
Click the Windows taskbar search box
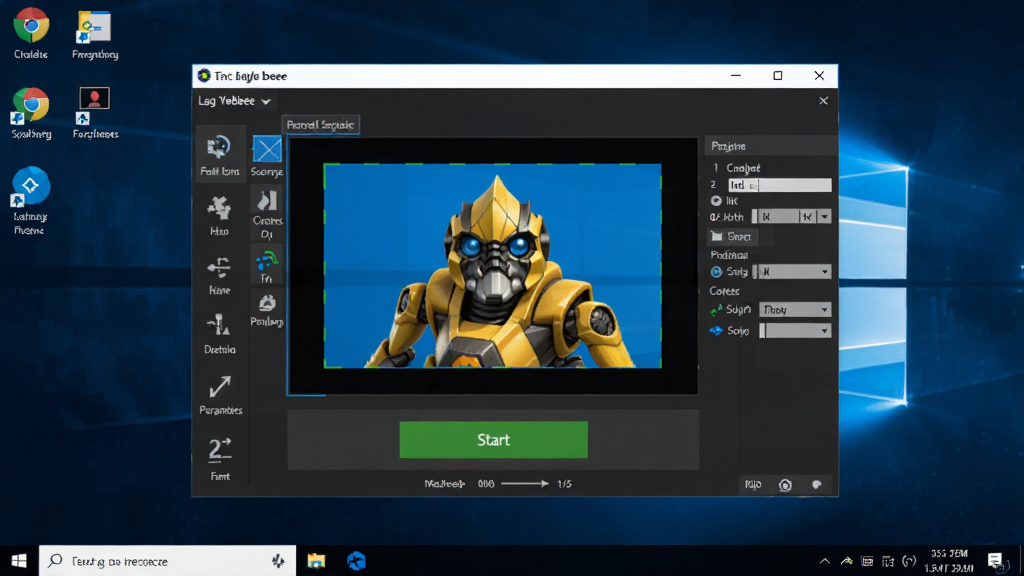[167, 561]
